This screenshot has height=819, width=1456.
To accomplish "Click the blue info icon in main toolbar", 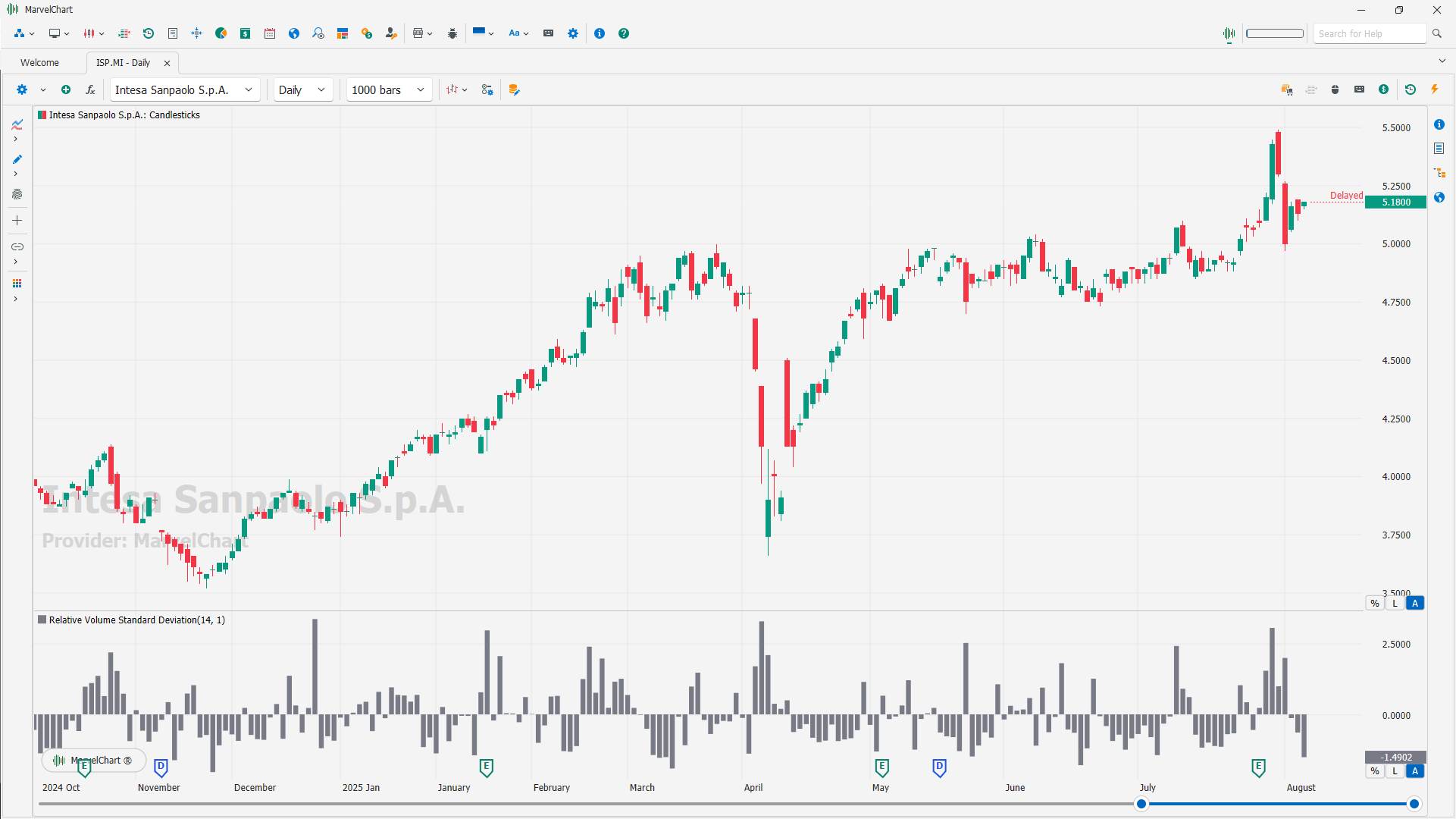I will [600, 33].
